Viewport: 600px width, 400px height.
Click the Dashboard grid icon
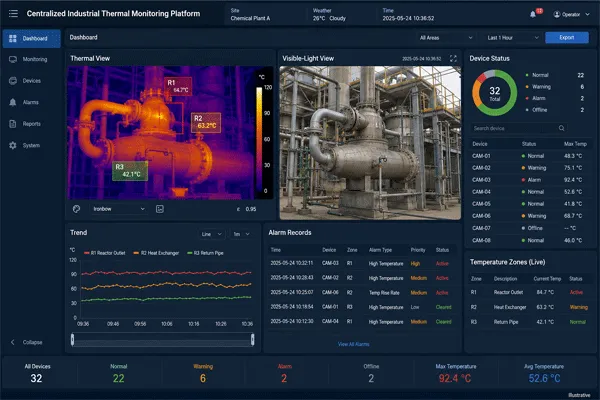13,39
